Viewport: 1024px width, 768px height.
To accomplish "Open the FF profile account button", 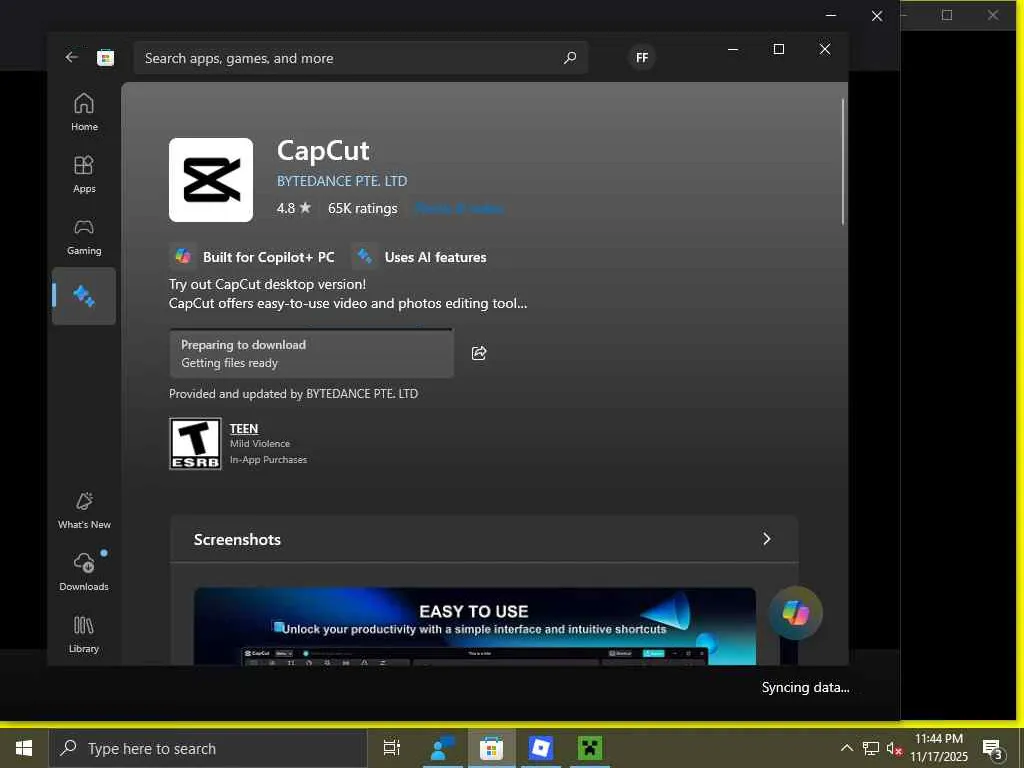I will point(642,57).
